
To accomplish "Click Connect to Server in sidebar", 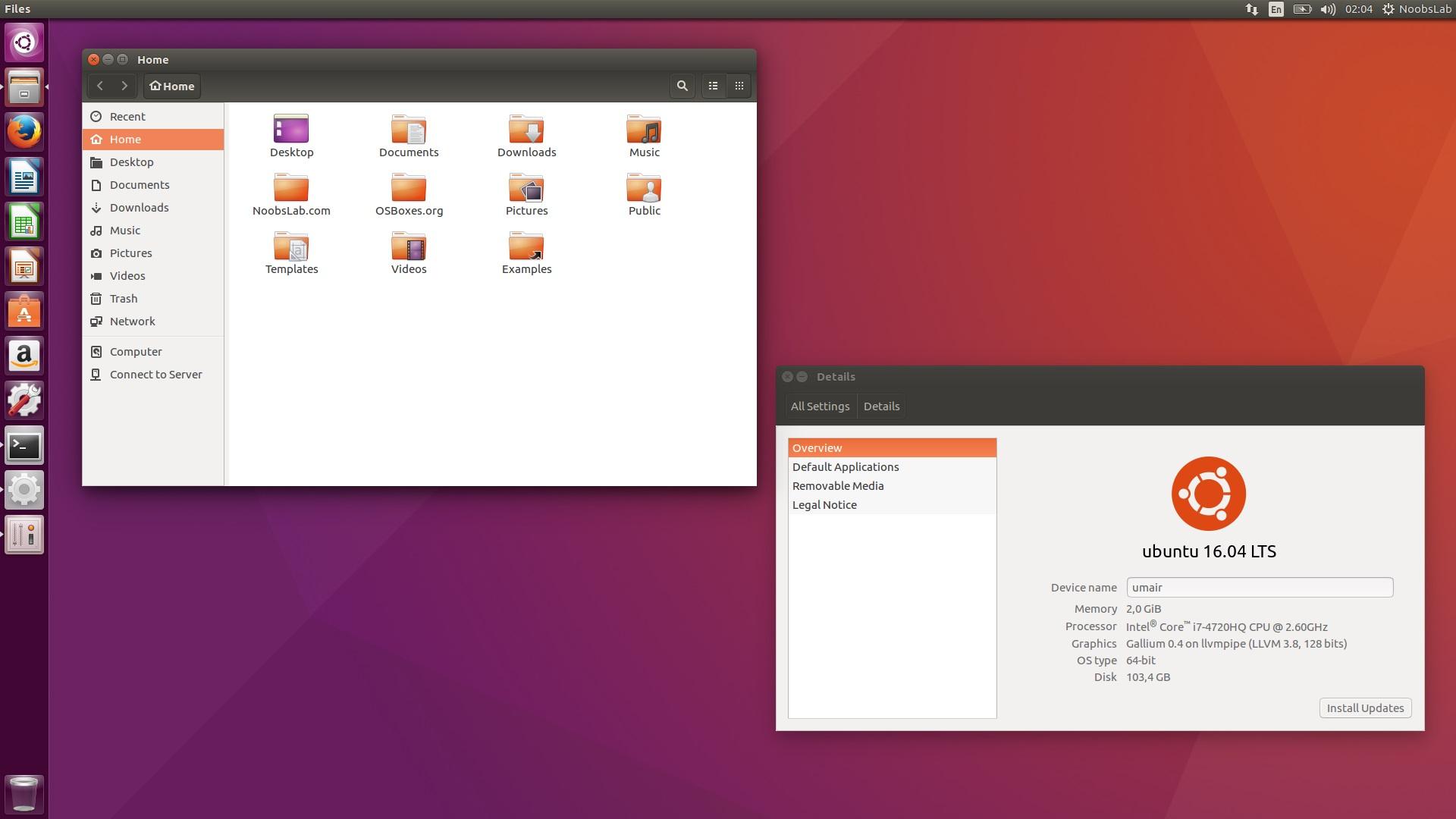I will [x=155, y=375].
